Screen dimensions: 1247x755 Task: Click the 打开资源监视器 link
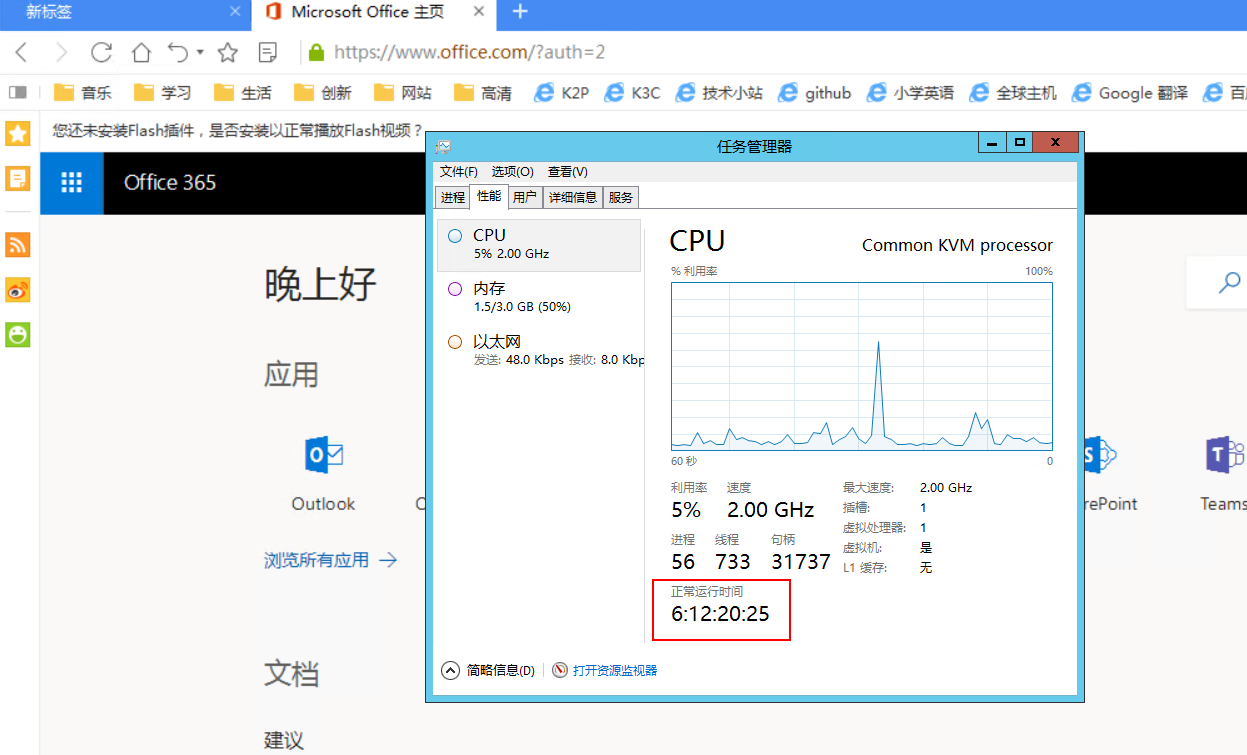tap(615, 670)
